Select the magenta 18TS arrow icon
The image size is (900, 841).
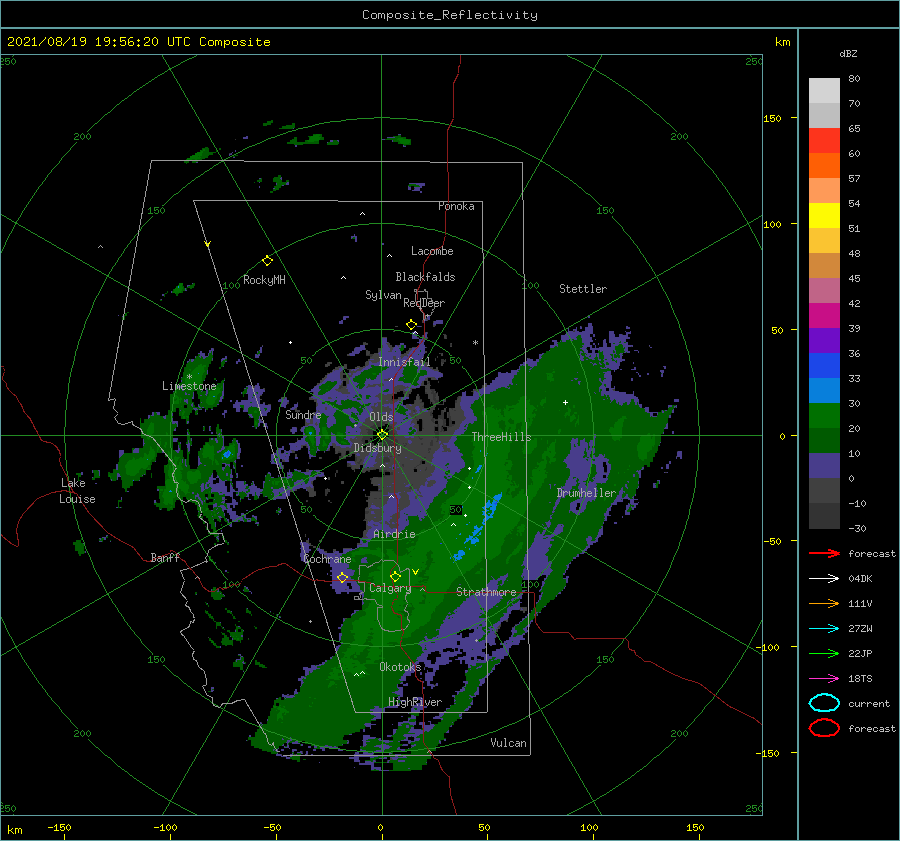[824, 679]
